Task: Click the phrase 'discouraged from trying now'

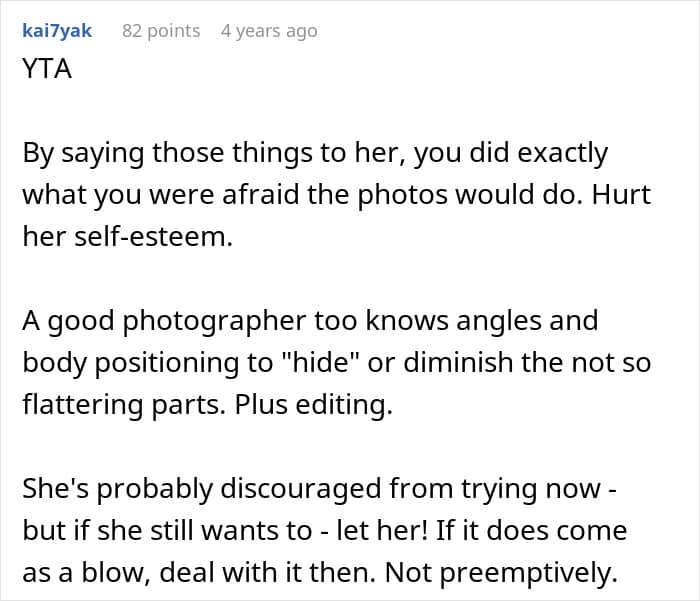Action: [x=411, y=488]
